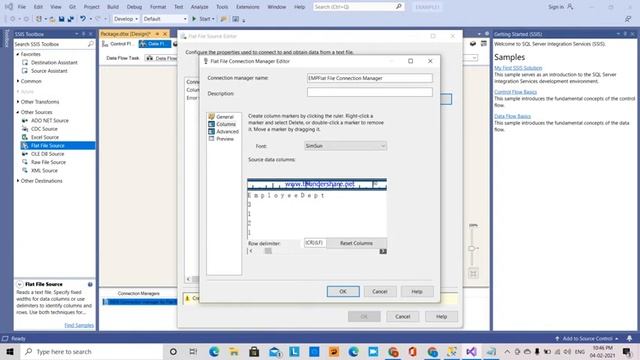Open the Font dropdown showing SimSun
Screen dimensions: 640x360
345,146
